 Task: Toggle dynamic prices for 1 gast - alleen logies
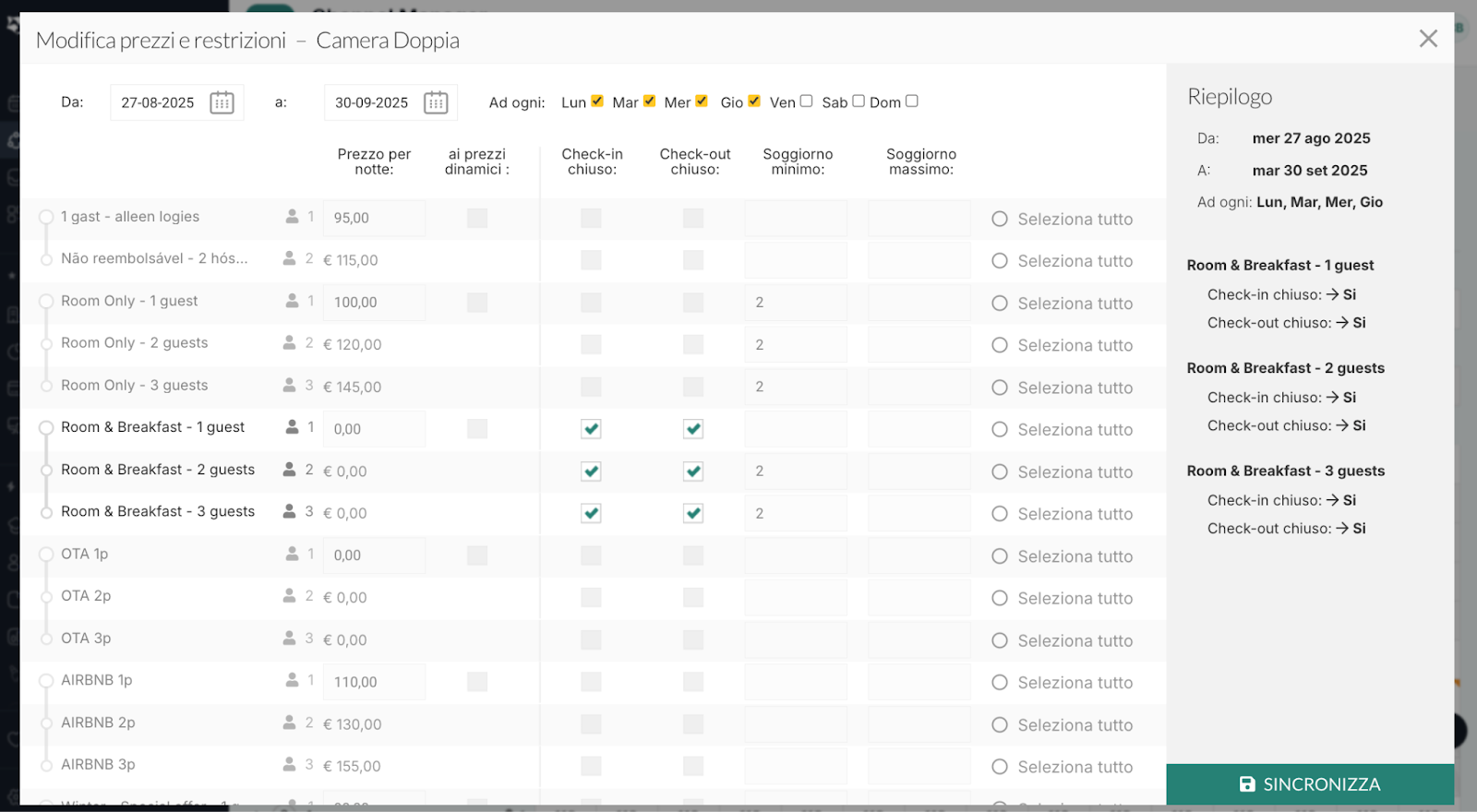click(x=477, y=218)
